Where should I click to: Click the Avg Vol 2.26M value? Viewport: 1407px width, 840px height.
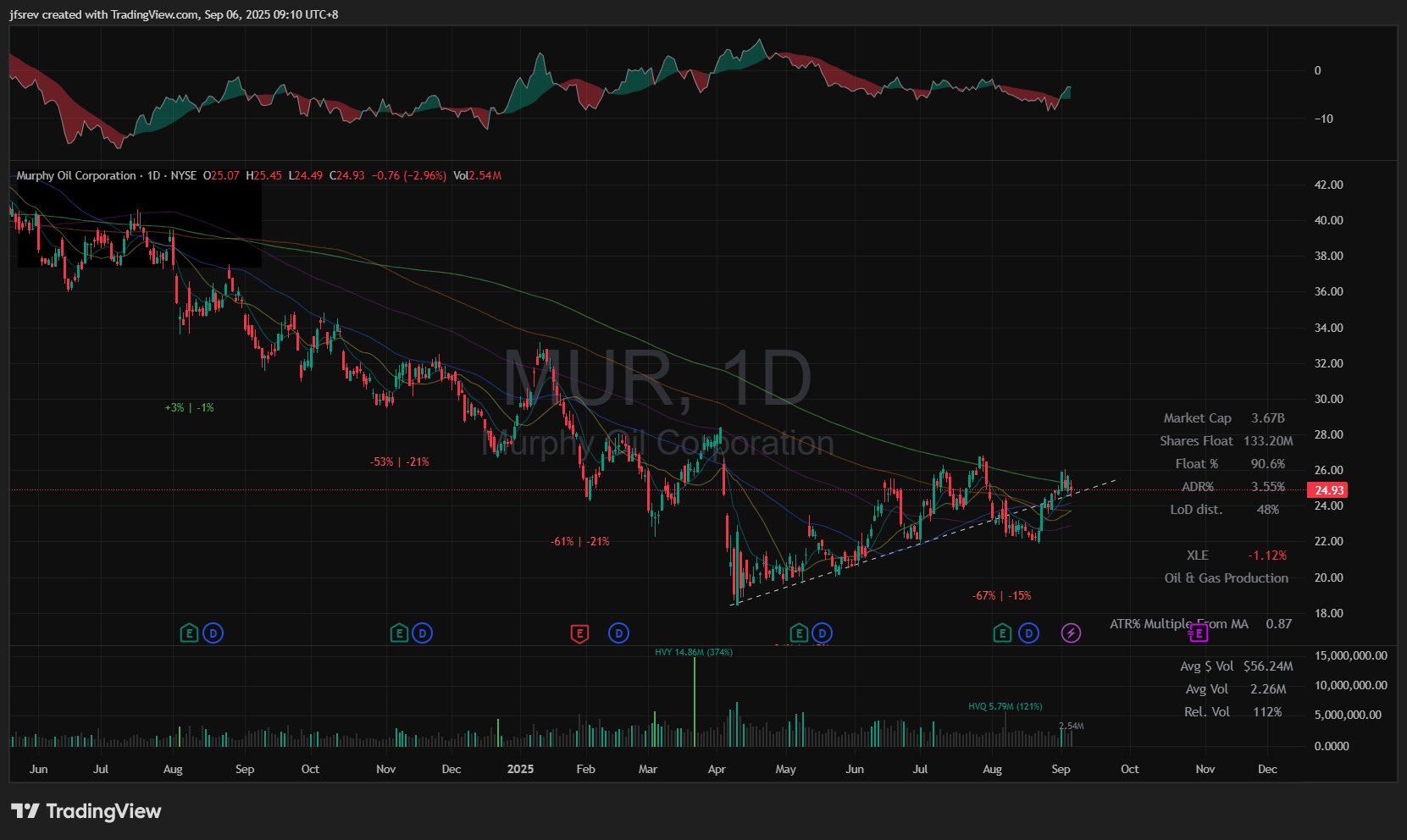1268,689
